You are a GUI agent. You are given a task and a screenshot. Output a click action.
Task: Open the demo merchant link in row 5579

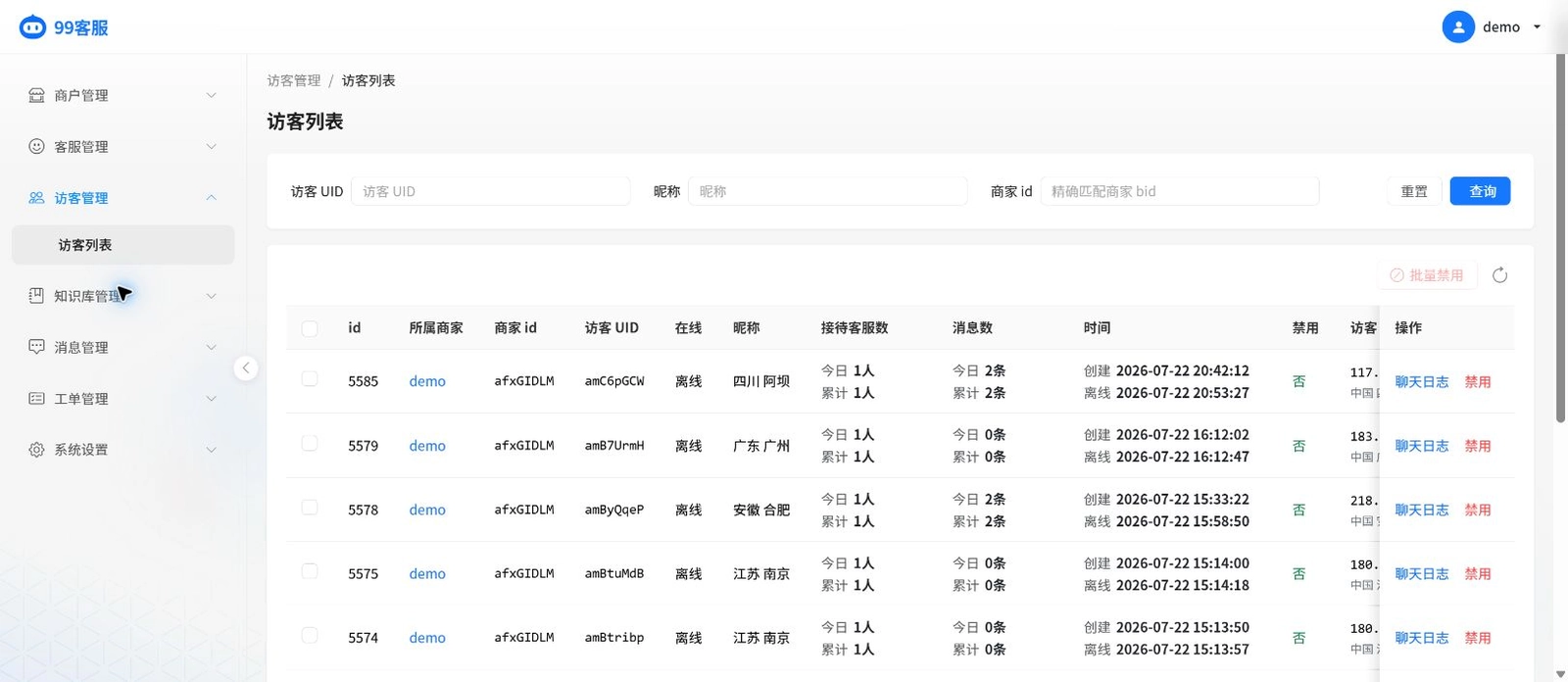click(x=427, y=446)
